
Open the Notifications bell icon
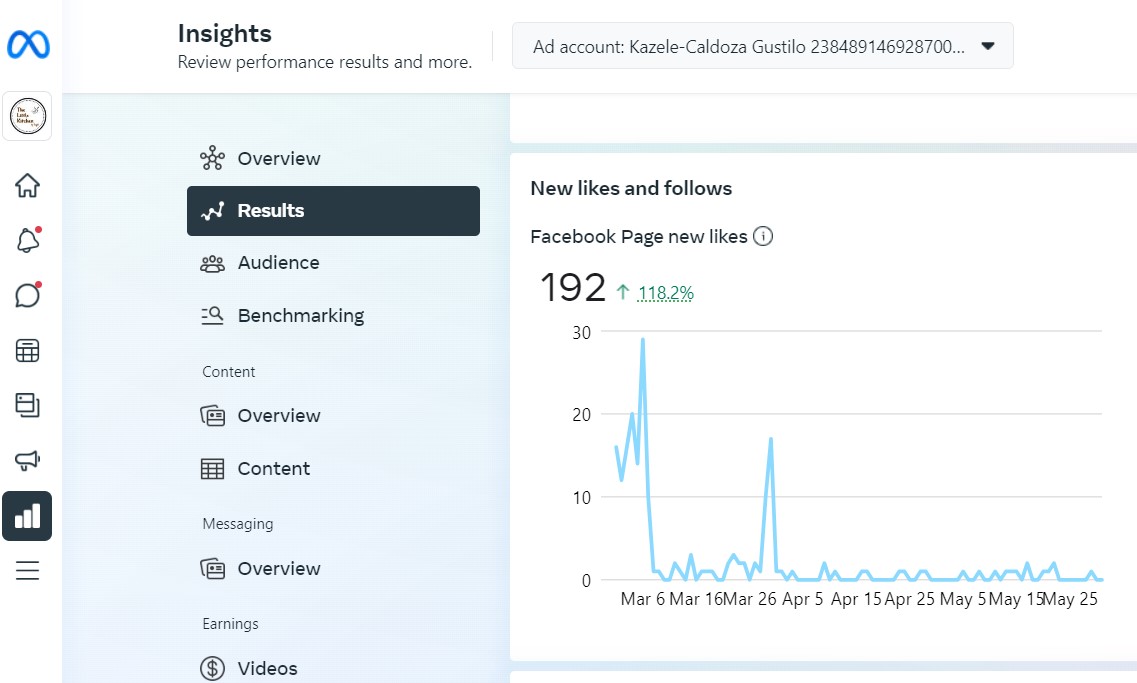[27, 240]
